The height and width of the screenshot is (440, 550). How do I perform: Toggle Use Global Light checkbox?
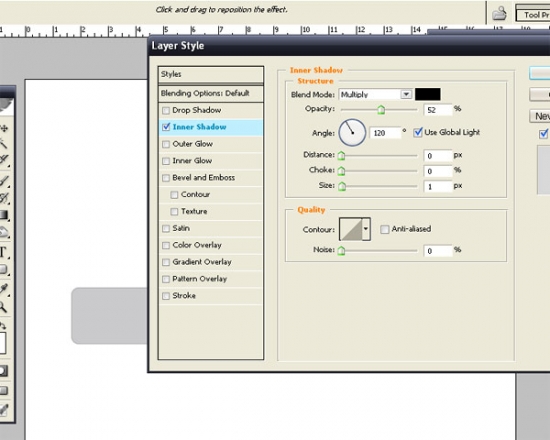[x=417, y=132]
